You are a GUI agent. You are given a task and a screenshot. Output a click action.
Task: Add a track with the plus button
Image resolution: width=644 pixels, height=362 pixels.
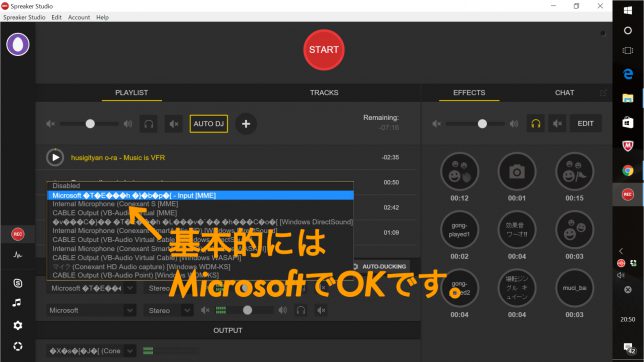coord(246,124)
